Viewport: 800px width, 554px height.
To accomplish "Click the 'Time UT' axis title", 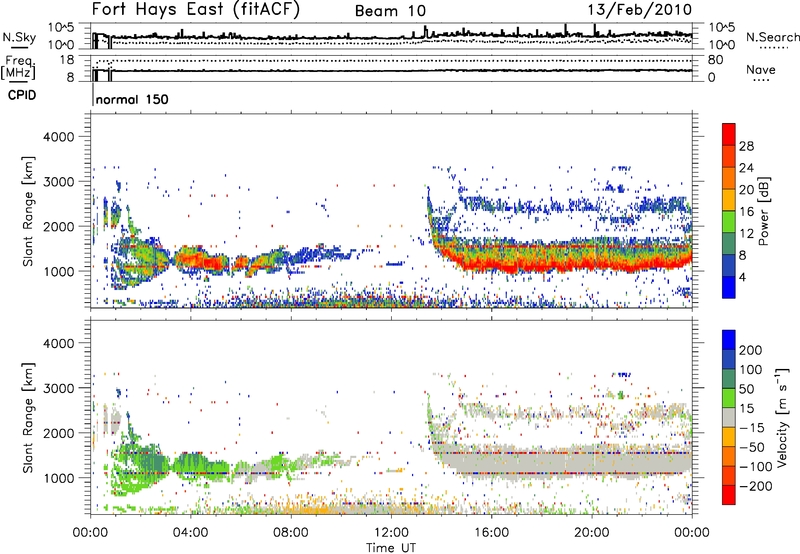I will pos(391,548).
